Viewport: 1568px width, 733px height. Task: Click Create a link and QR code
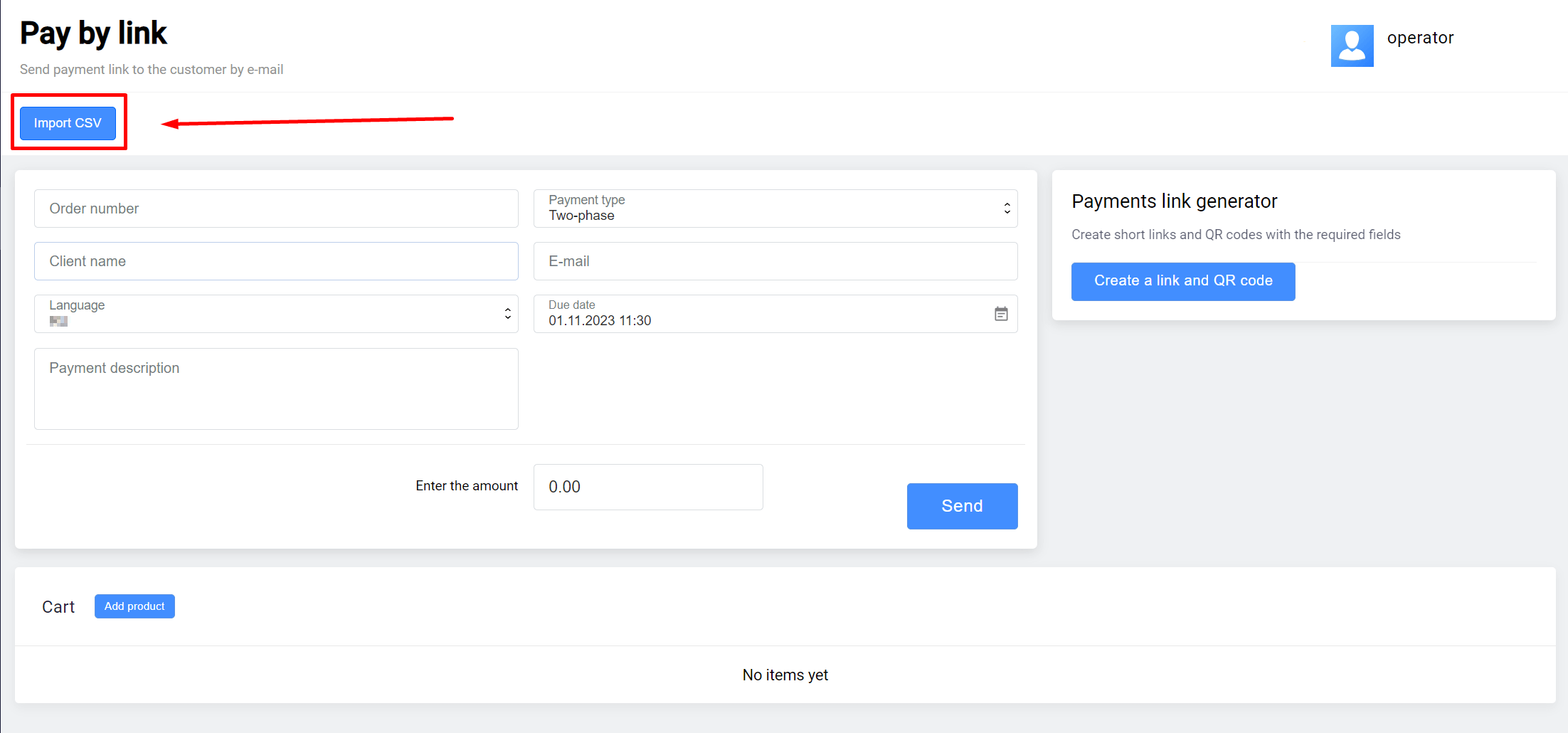point(1182,281)
